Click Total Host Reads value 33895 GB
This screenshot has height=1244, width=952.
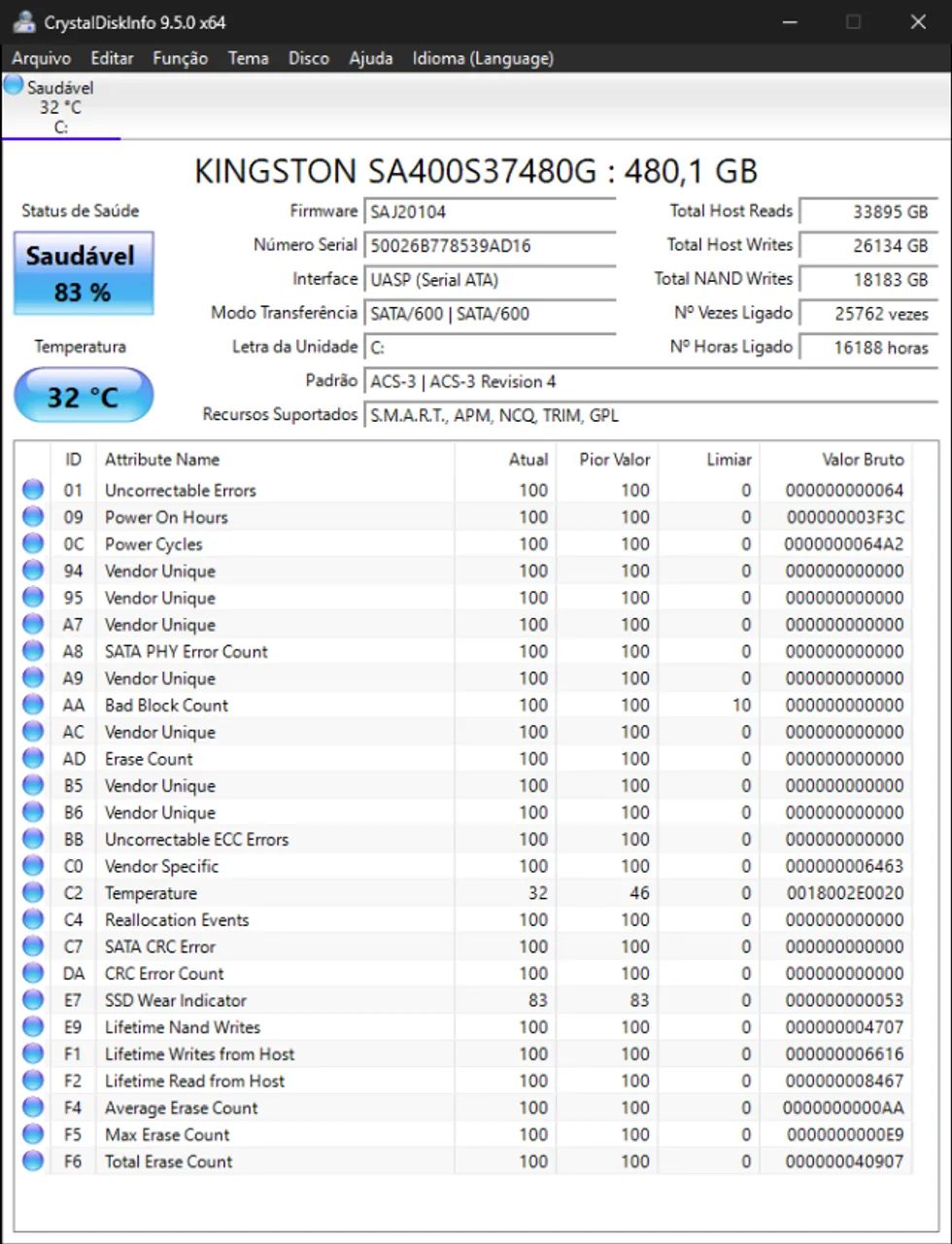pos(868,212)
